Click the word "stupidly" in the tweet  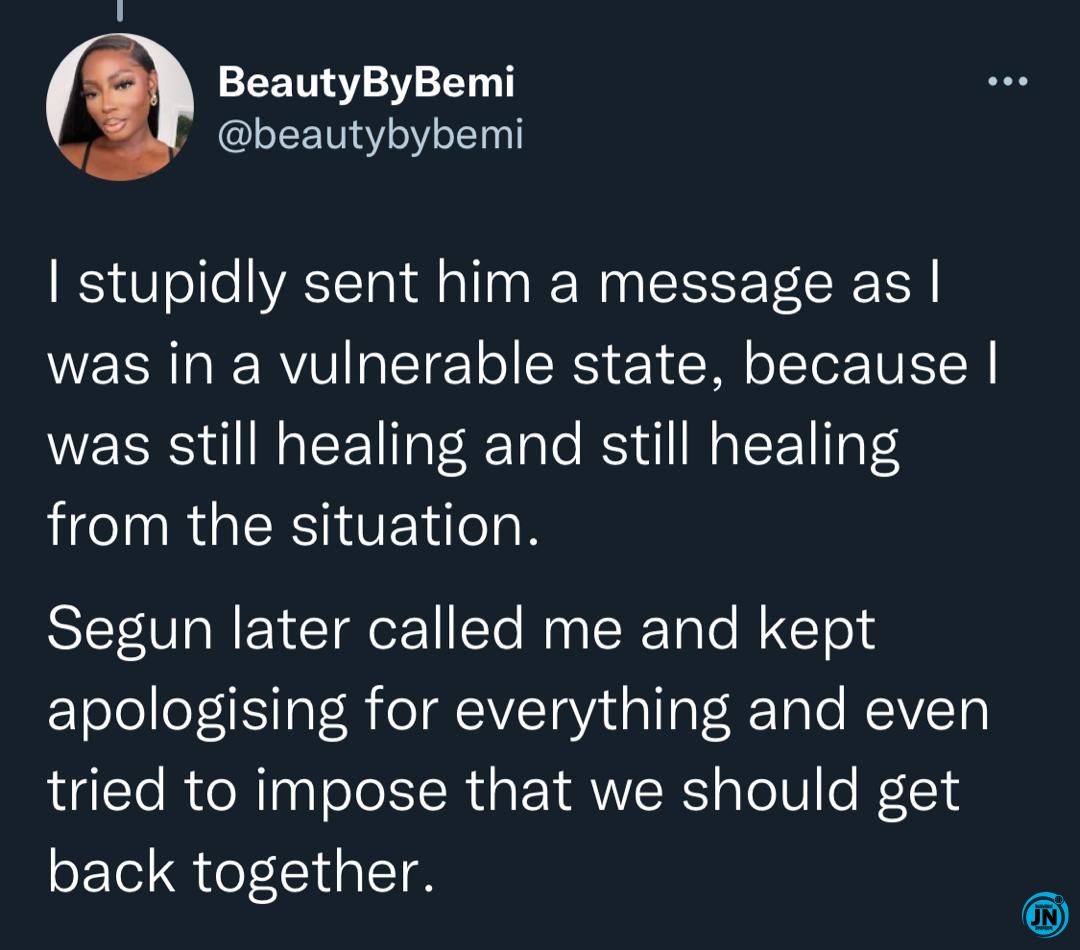coord(183,286)
